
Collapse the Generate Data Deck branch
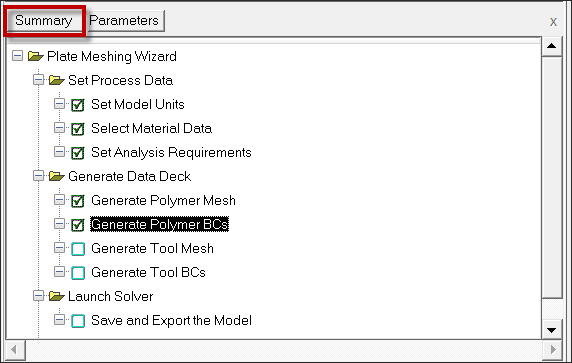tap(38, 176)
